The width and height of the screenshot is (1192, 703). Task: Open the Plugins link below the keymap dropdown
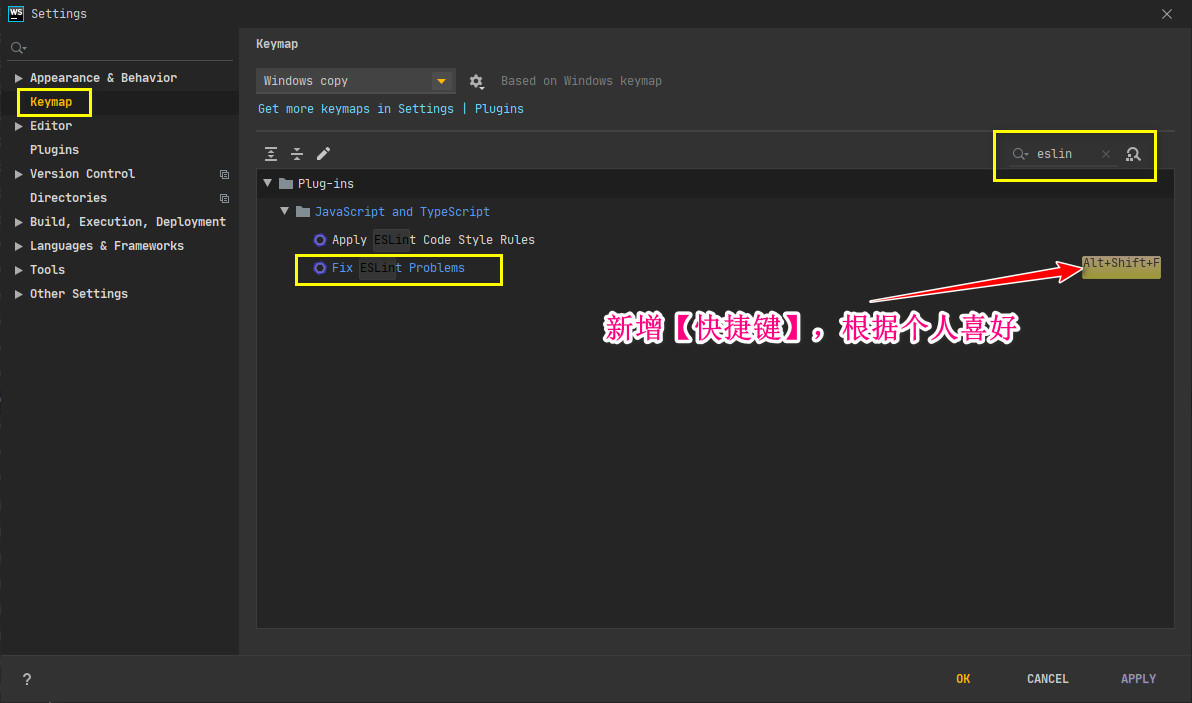499,109
